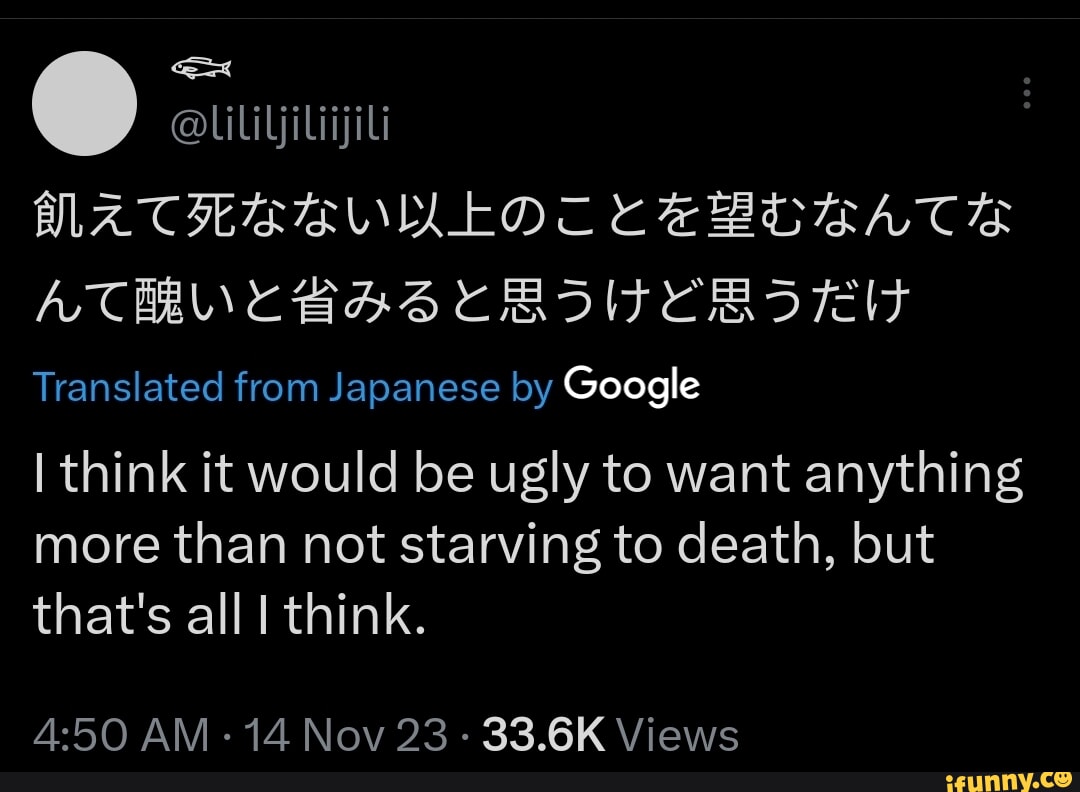The width and height of the screenshot is (1080, 792).
Task: Open the 33.6K view count
Action: point(545,735)
